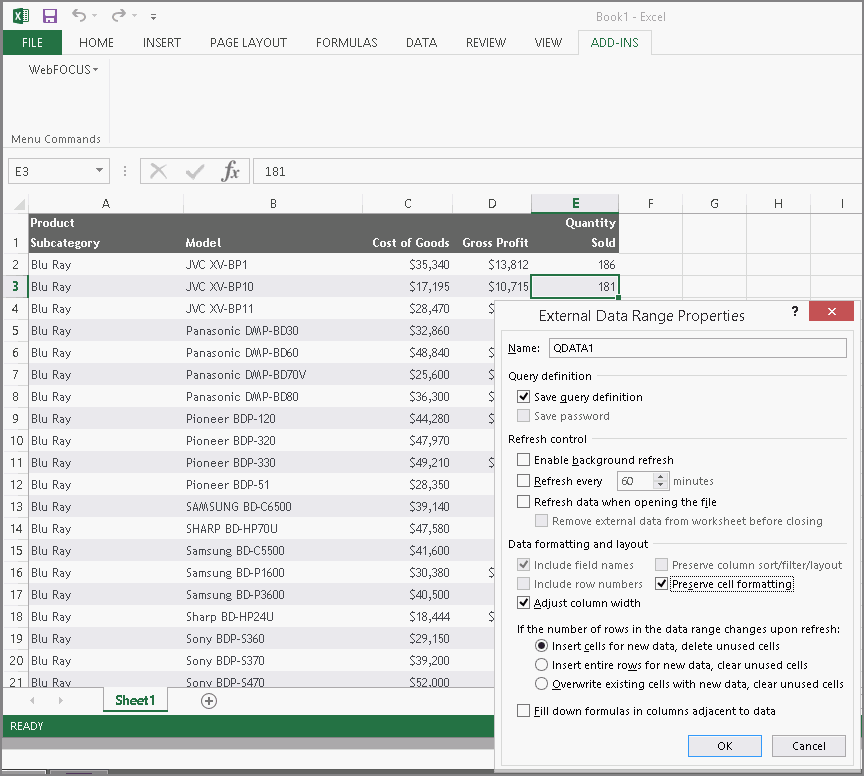Select column B header
This screenshot has width=864, height=776.
point(273,204)
